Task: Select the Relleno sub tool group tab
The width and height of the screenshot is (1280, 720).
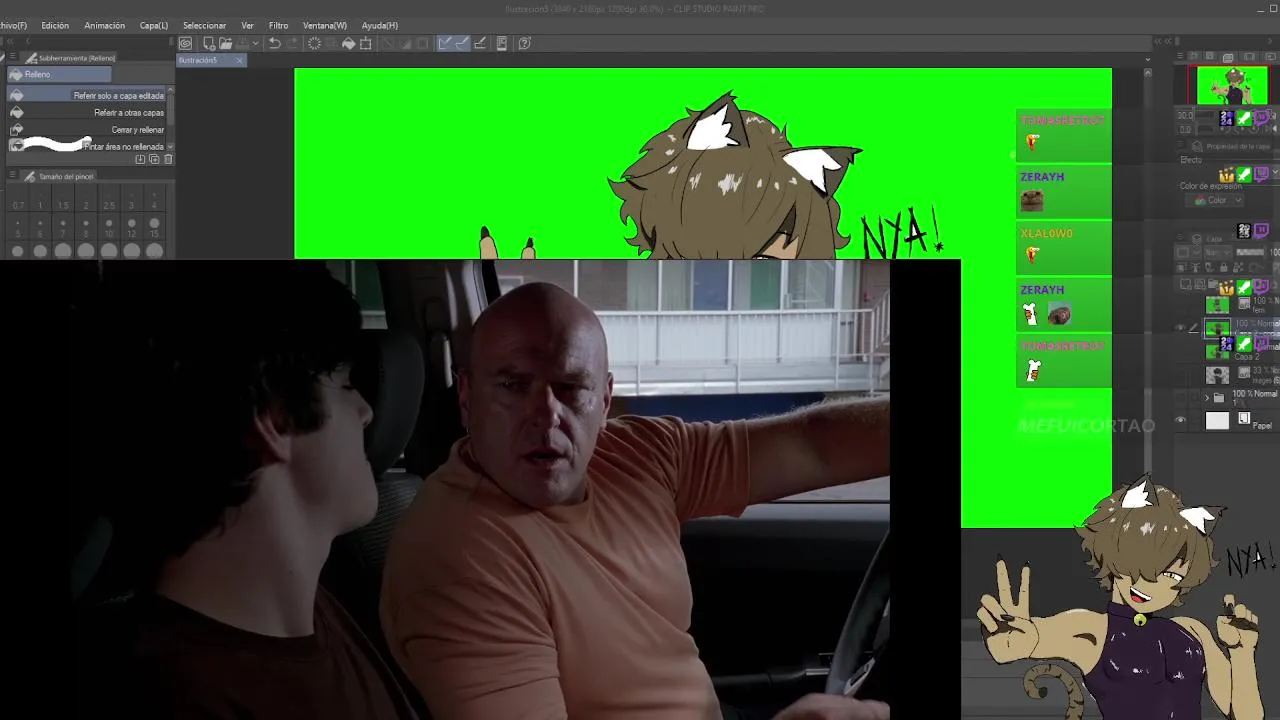Action: (60, 75)
